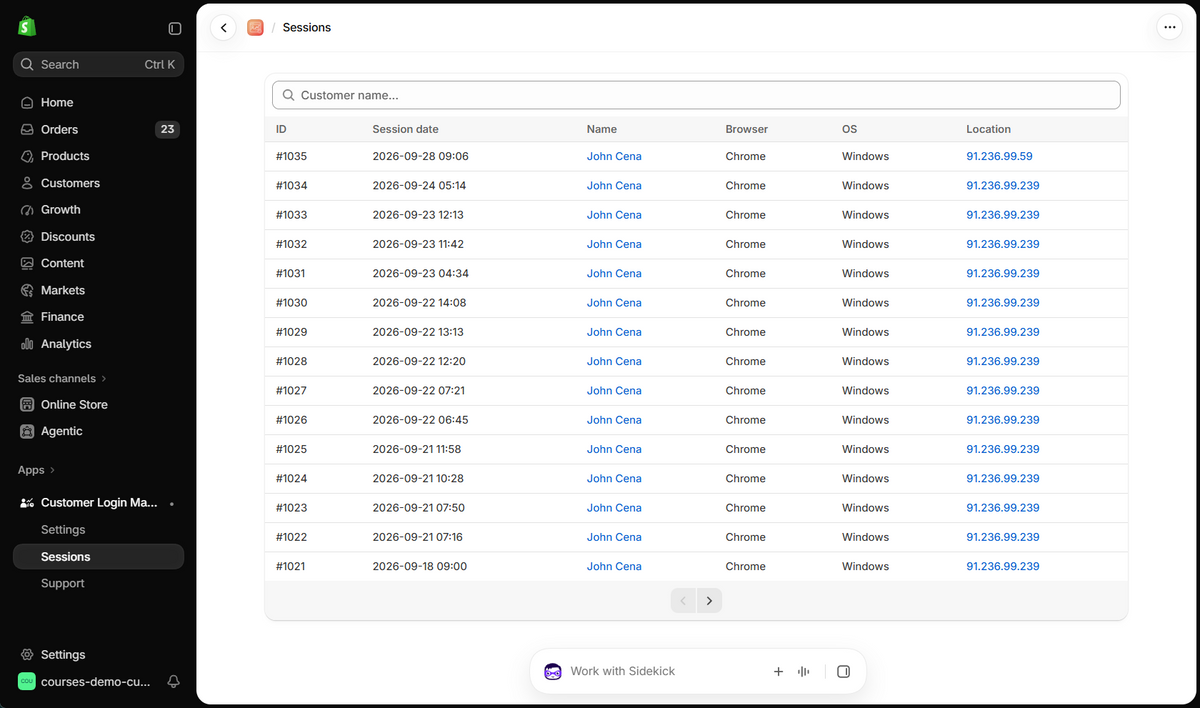This screenshot has width=1200, height=708.
Task: Click the Home house icon
Action: click(x=27, y=102)
